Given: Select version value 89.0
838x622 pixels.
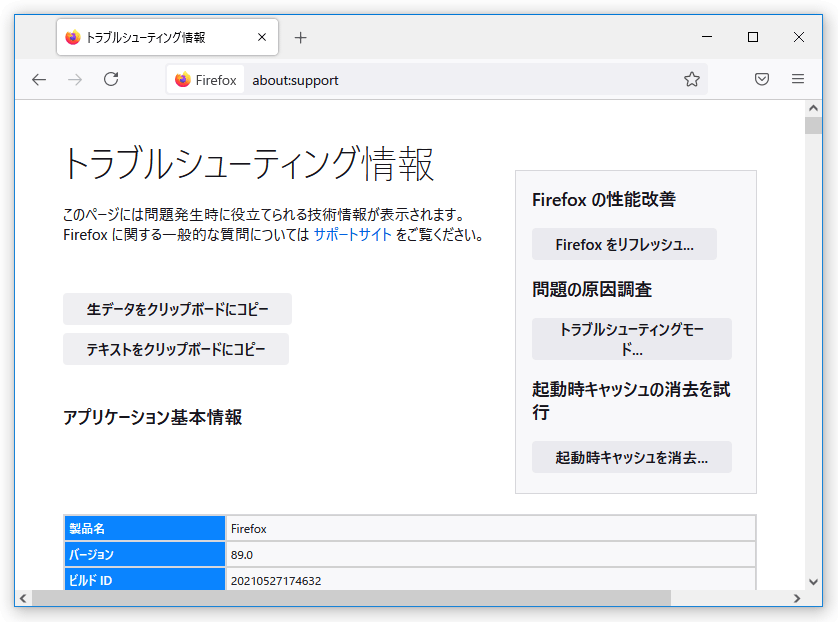Looking at the screenshot, I should [x=491, y=554].
